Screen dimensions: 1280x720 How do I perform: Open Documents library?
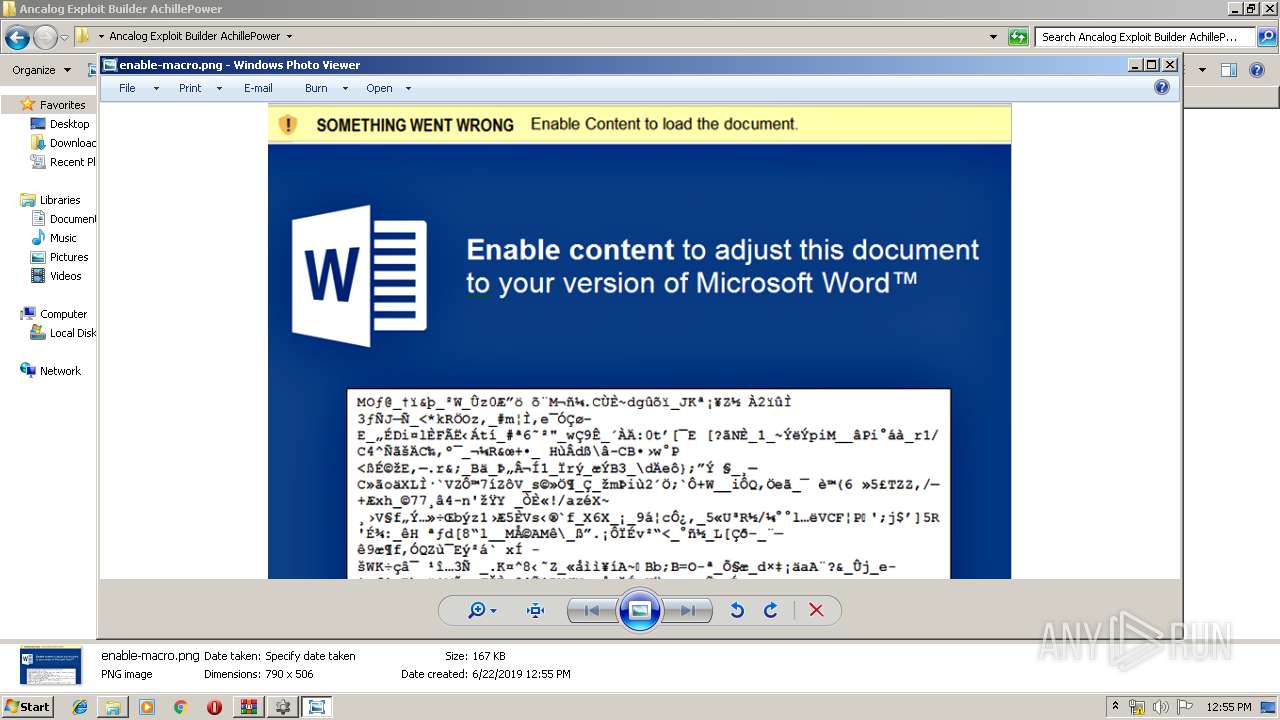(x=64, y=219)
